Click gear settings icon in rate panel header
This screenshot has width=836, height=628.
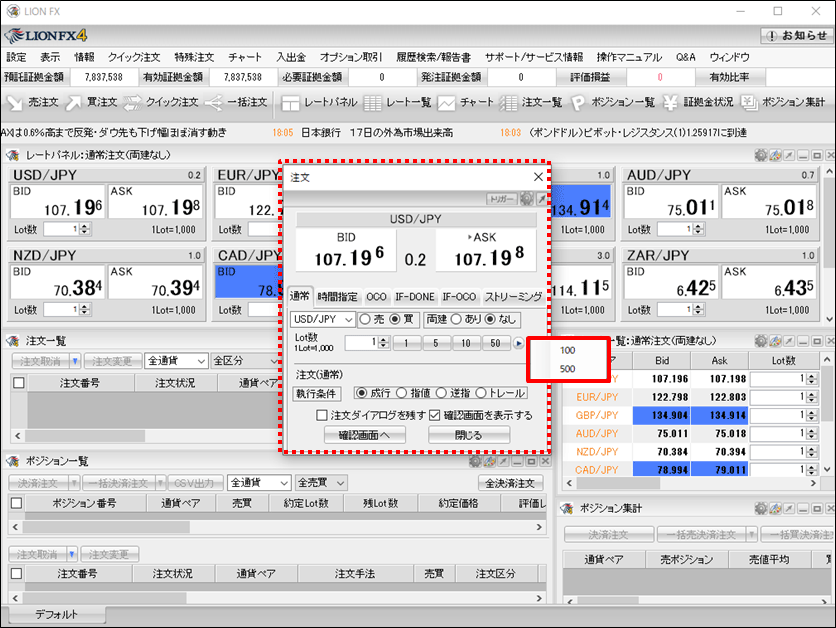761,155
